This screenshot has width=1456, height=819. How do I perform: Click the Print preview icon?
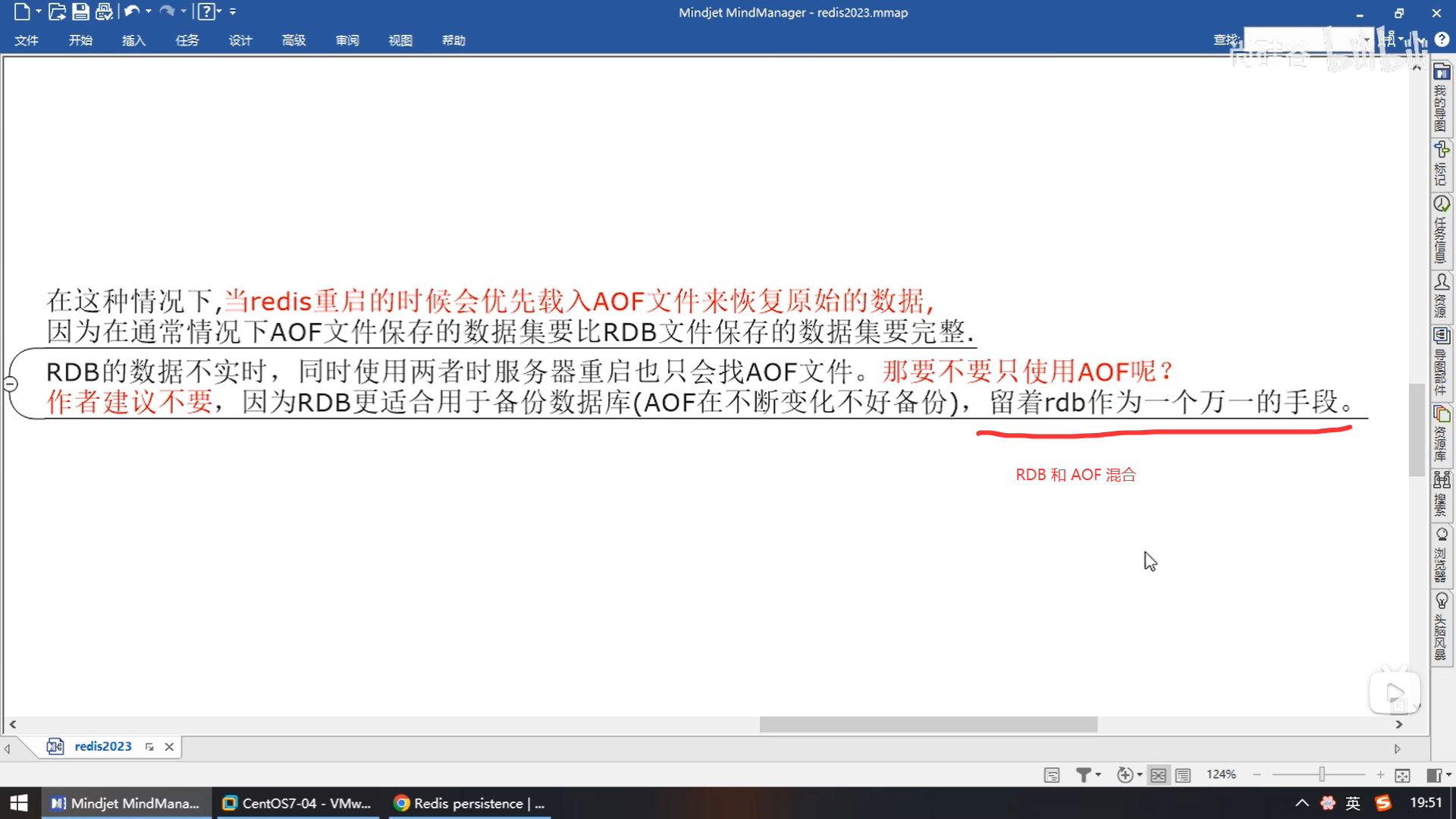click(105, 11)
